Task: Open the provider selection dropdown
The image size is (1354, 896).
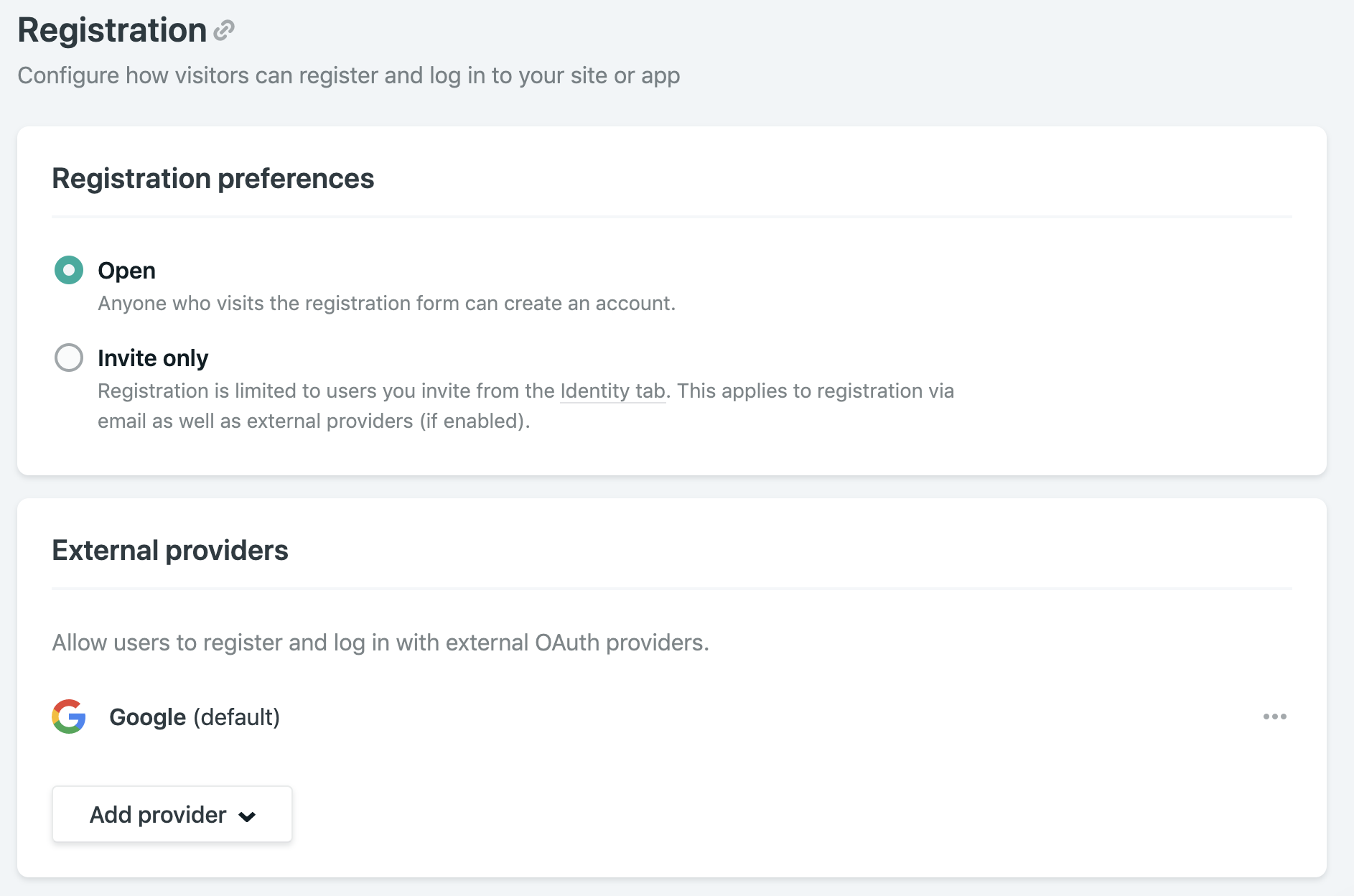Action: pyautogui.click(x=172, y=814)
